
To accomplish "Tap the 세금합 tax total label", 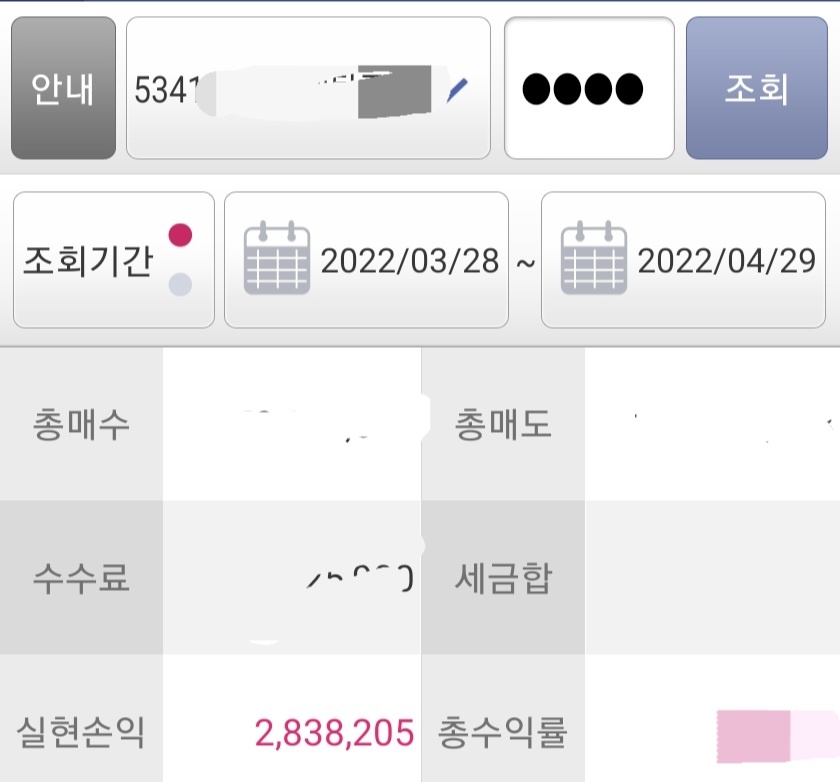I will pos(503,577).
